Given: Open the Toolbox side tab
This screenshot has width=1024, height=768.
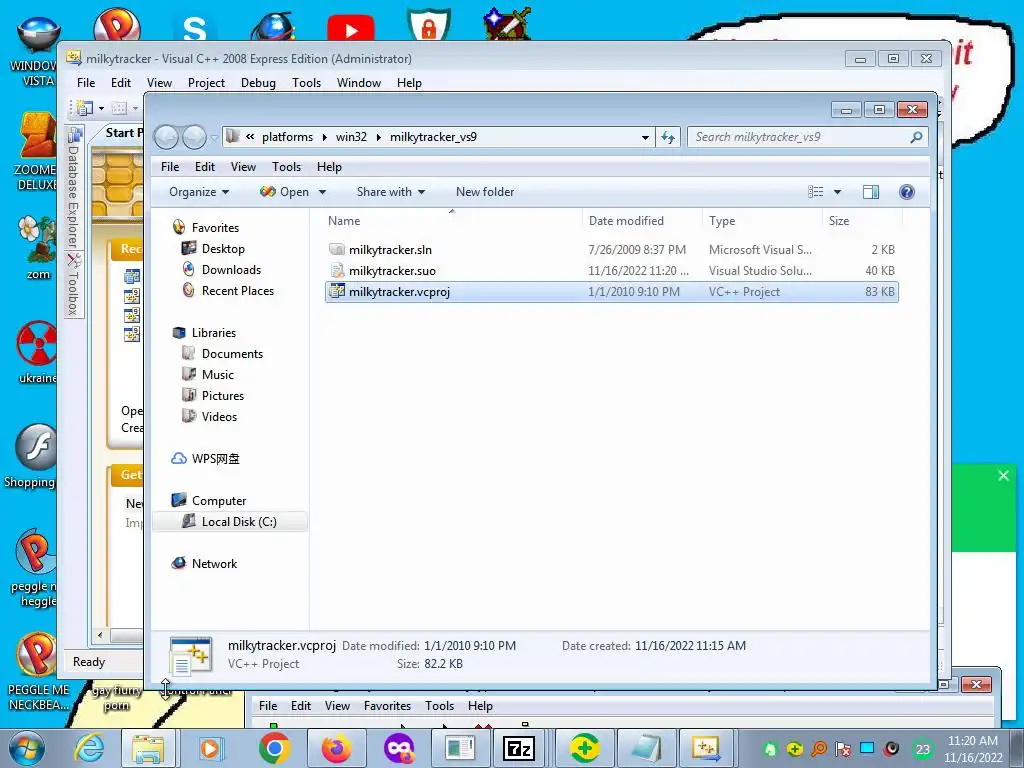Looking at the screenshot, I should (73, 285).
